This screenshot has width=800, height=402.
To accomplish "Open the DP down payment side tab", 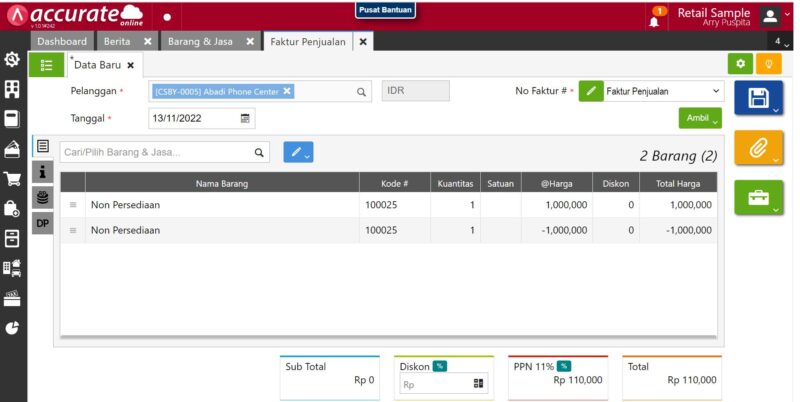I will 42,223.
